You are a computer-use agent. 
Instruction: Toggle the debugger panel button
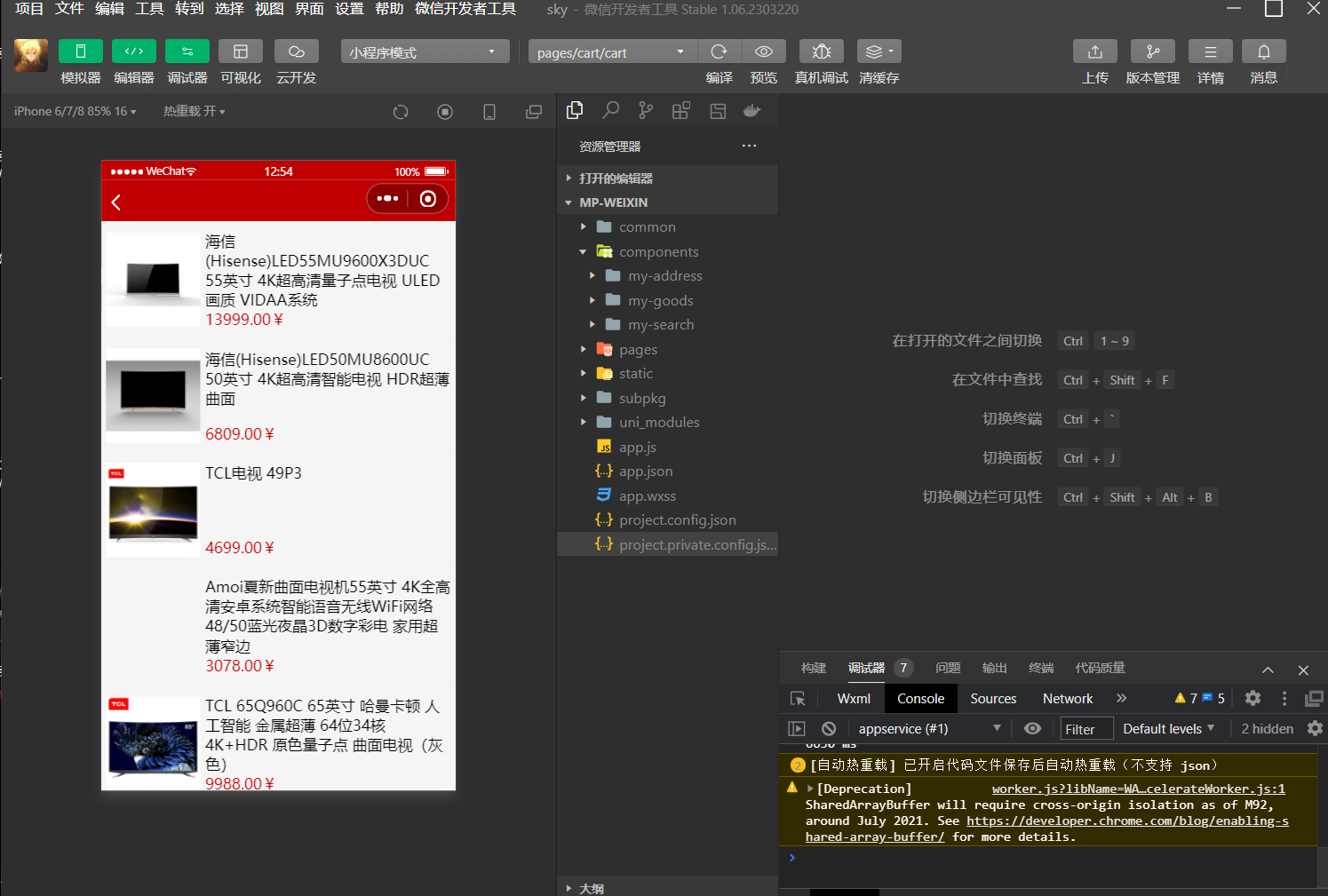[187, 52]
